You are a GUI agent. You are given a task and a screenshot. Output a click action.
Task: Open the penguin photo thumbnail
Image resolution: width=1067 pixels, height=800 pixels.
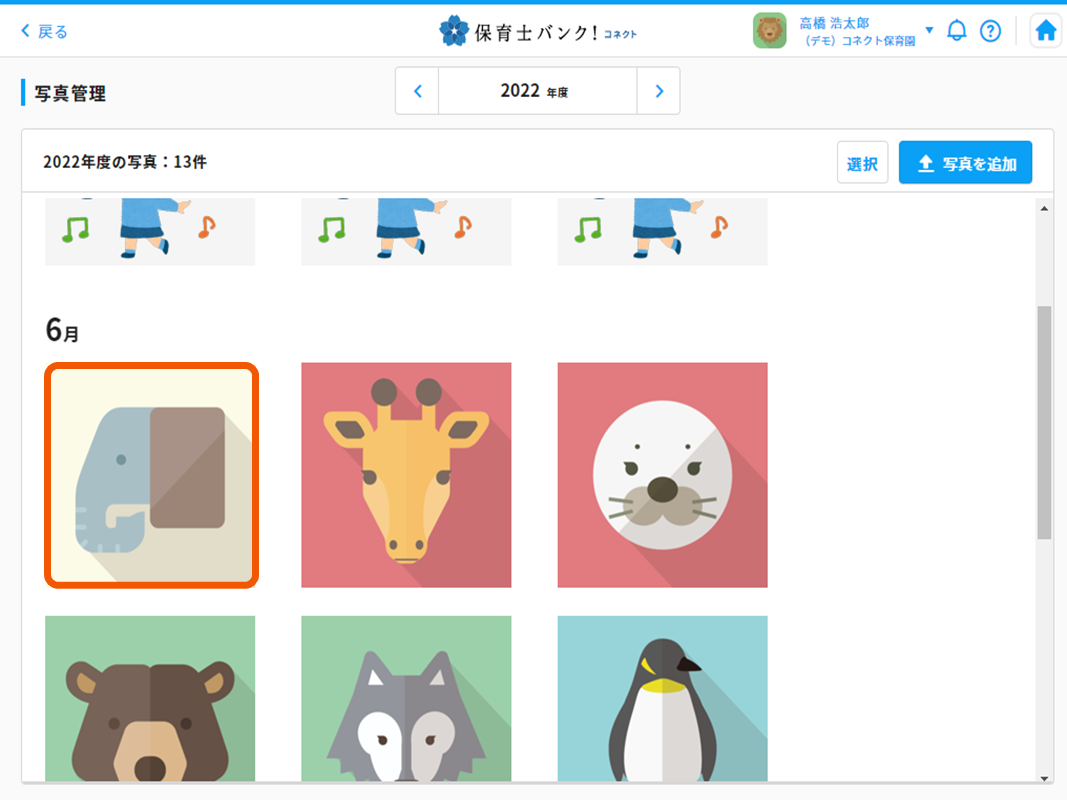(x=662, y=698)
